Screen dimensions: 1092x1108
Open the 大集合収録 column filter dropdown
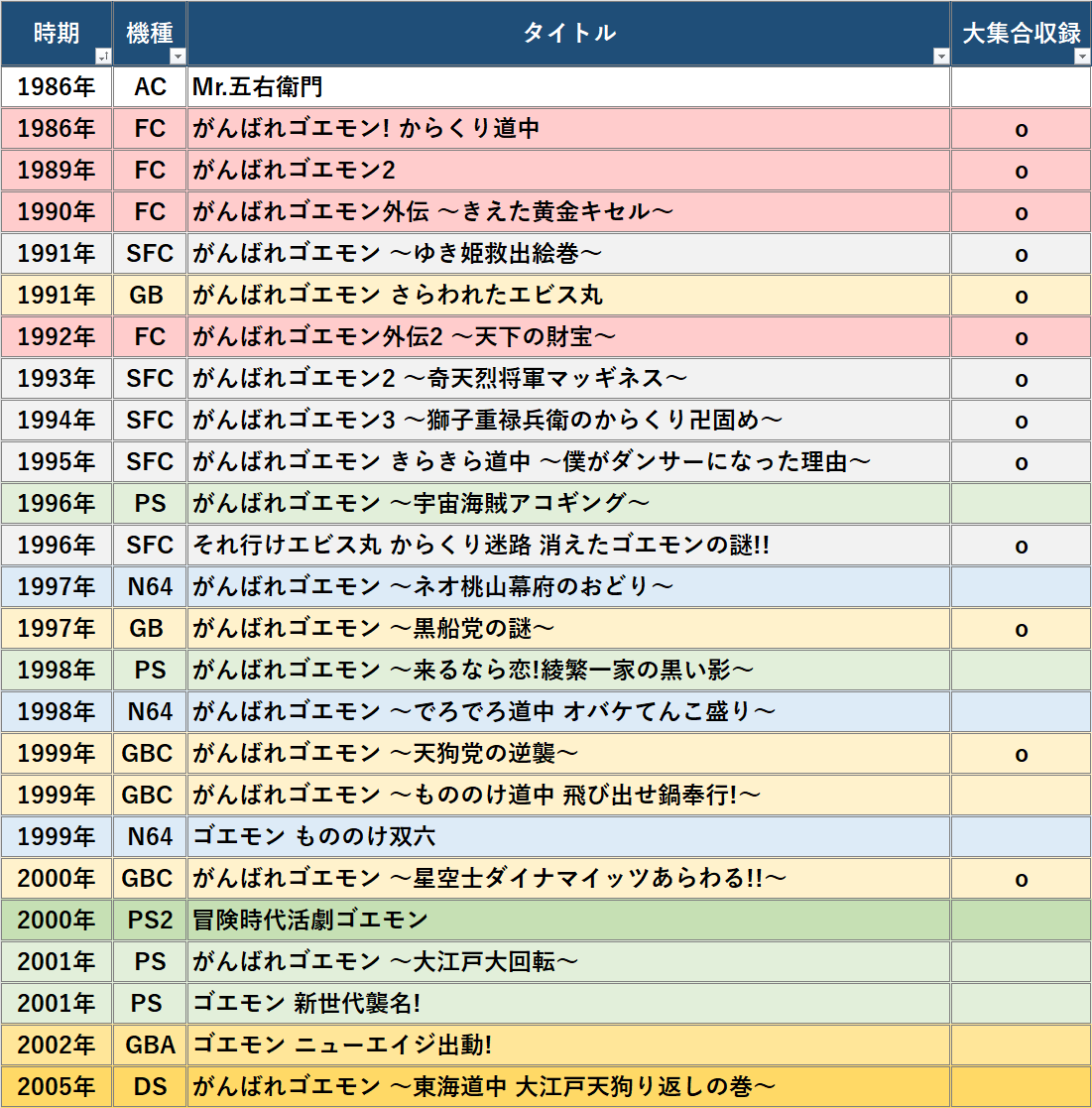pyautogui.click(x=1082, y=57)
